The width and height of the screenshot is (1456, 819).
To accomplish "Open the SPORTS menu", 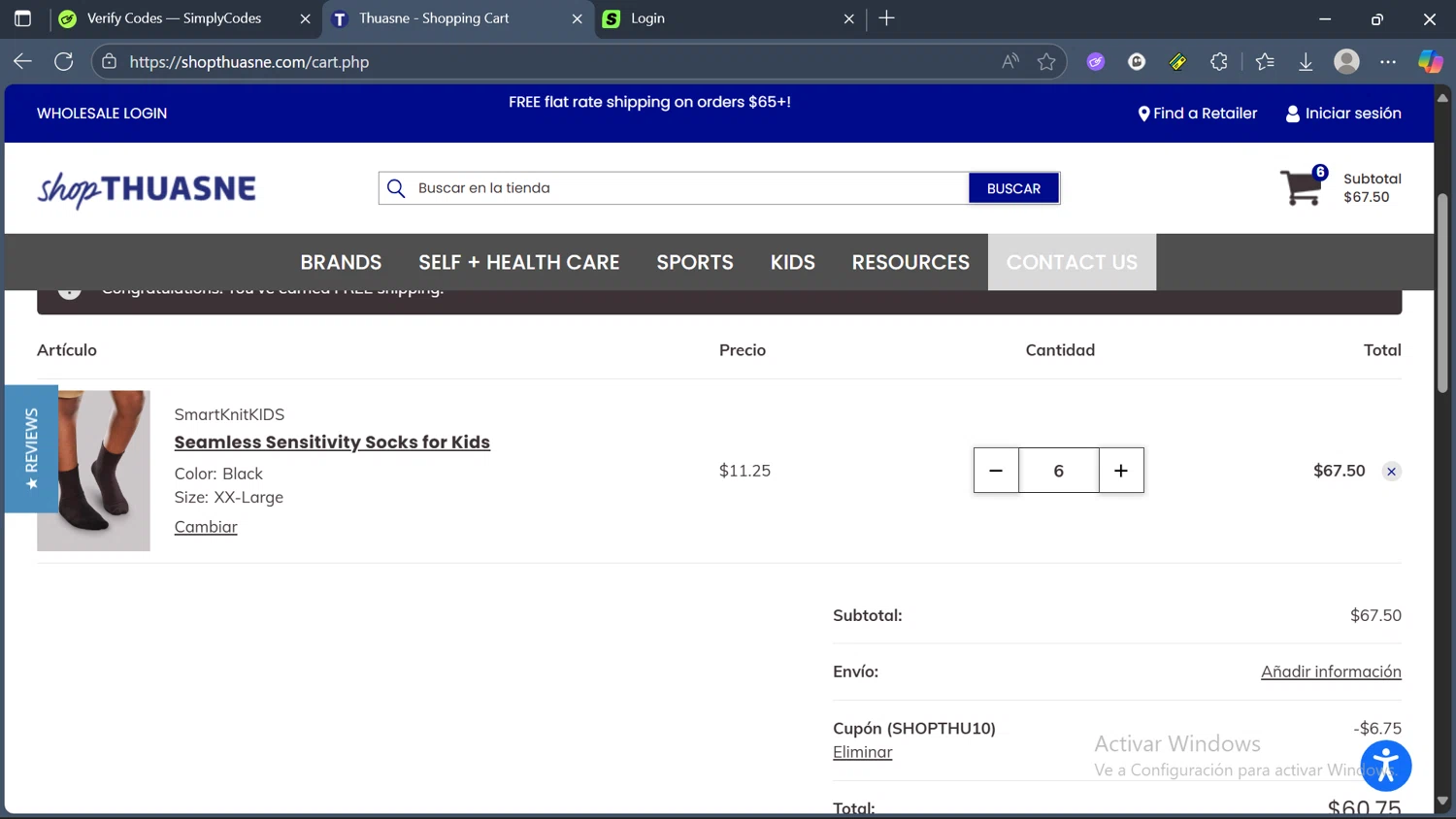I will click(x=695, y=262).
